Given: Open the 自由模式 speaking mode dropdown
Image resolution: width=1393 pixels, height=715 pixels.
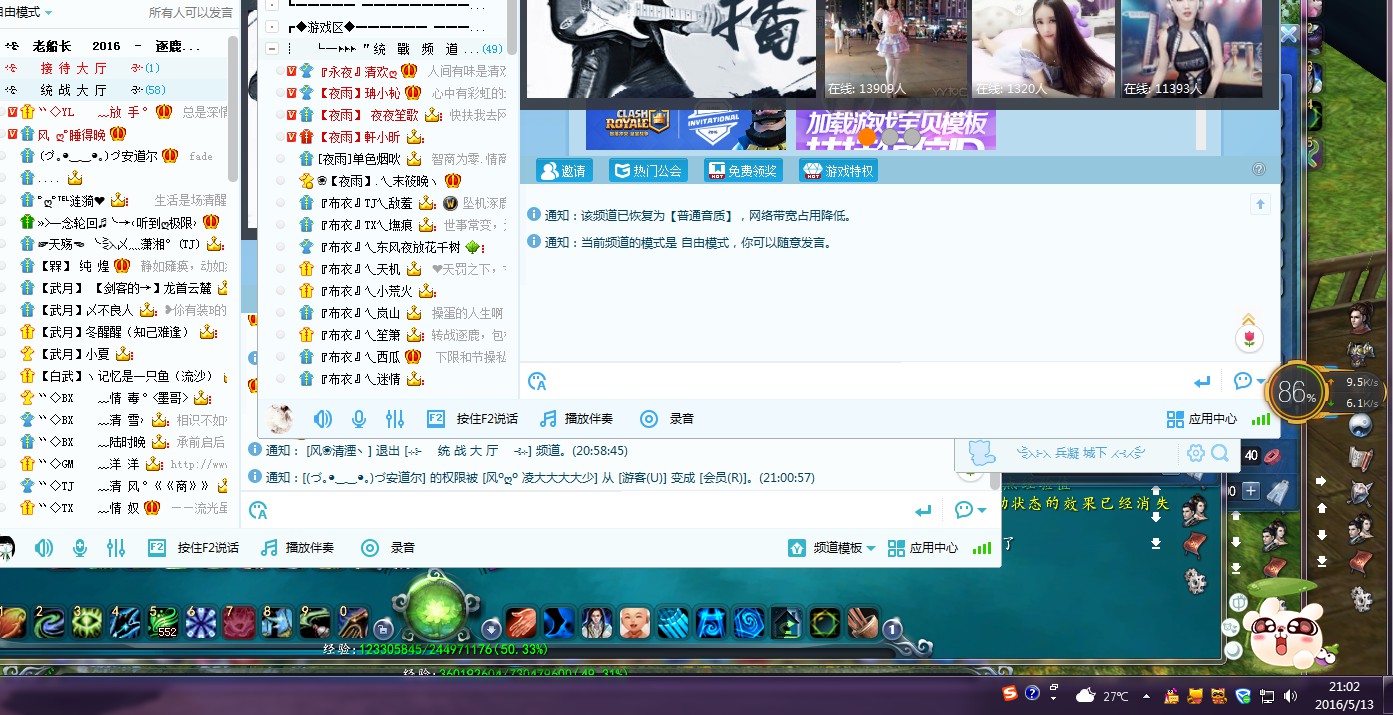Looking at the screenshot, I should (26, 12).
